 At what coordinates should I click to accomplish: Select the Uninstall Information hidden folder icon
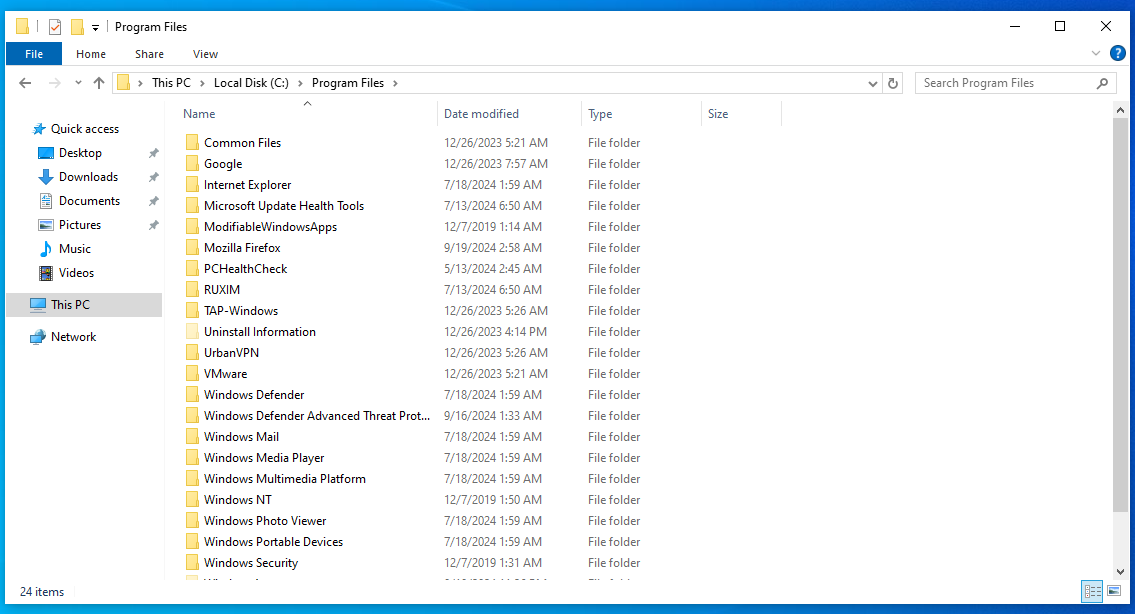192,332
